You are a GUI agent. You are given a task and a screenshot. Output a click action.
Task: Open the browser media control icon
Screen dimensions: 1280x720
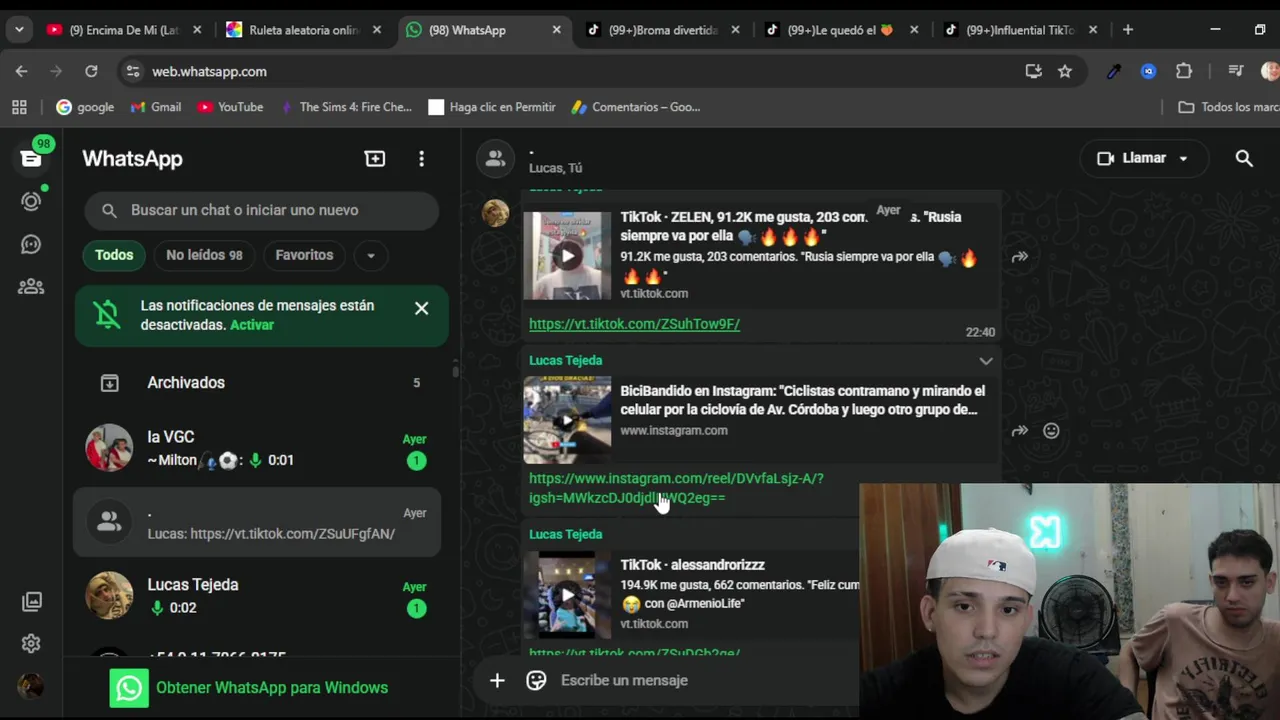click(1236, 71)
